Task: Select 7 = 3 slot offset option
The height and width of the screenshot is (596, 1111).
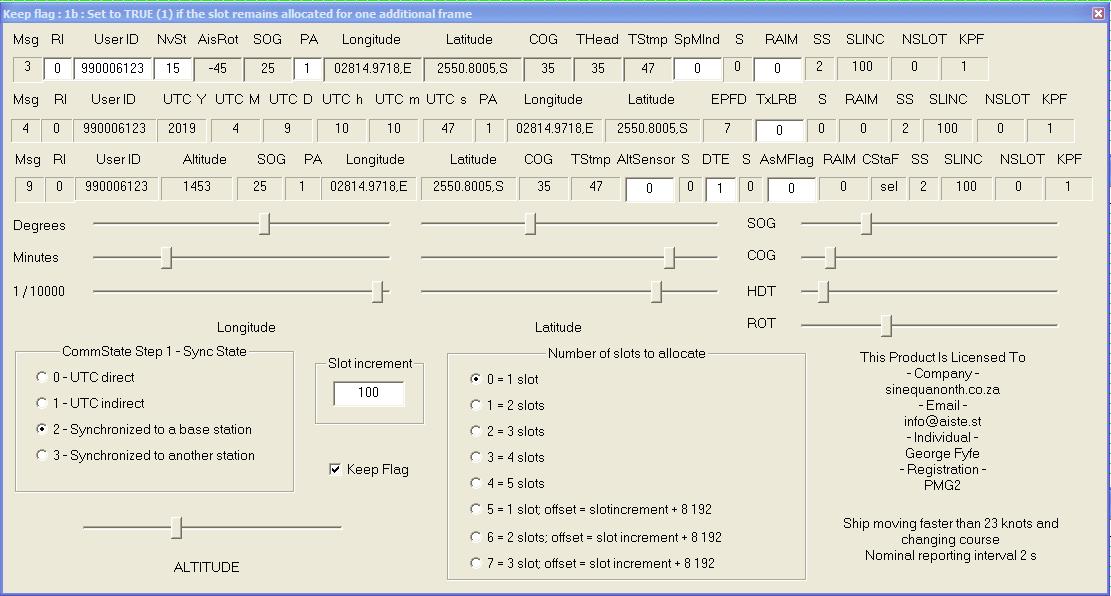Action: point(476,564)
